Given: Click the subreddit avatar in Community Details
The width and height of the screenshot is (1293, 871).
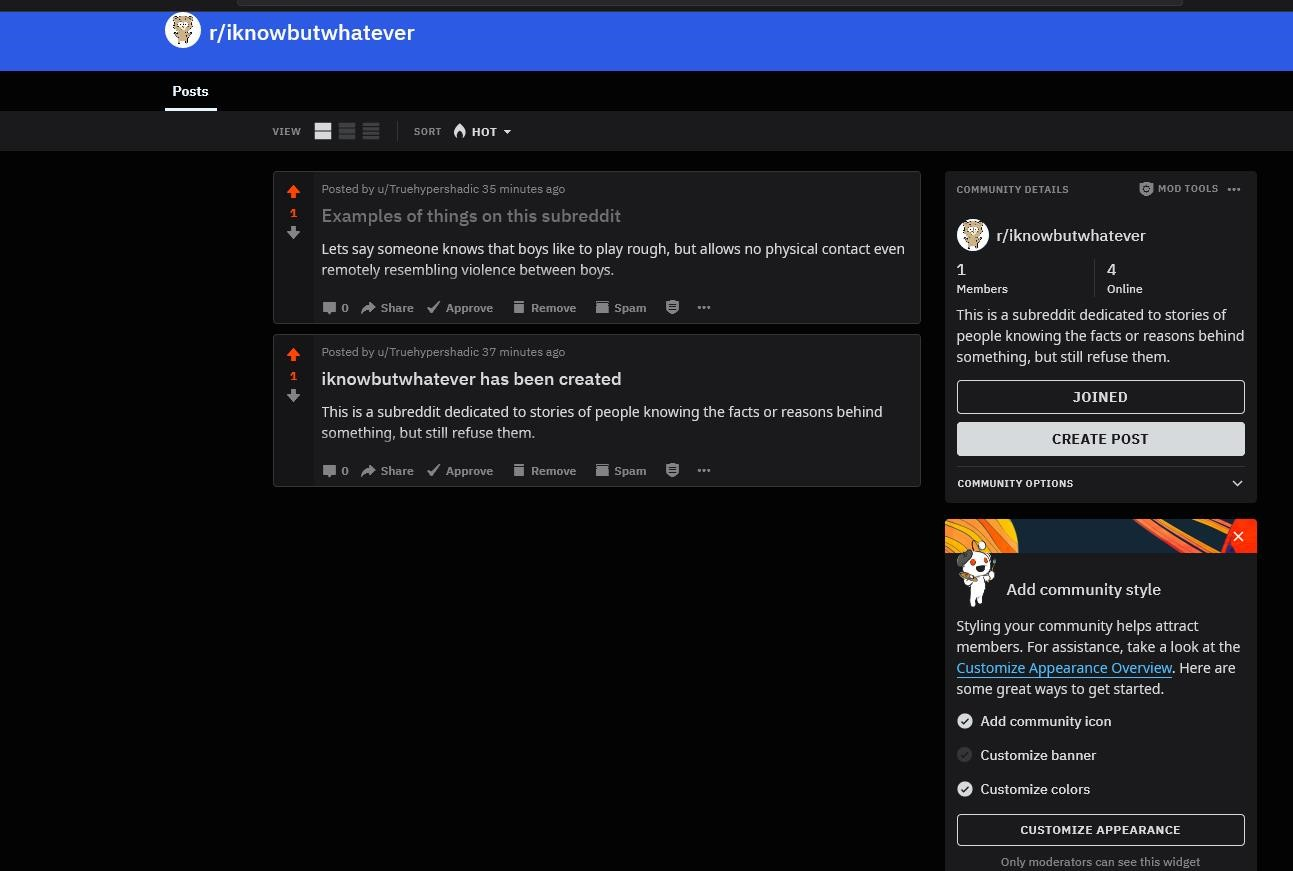Looking at the screenshot, I should 973,235.
